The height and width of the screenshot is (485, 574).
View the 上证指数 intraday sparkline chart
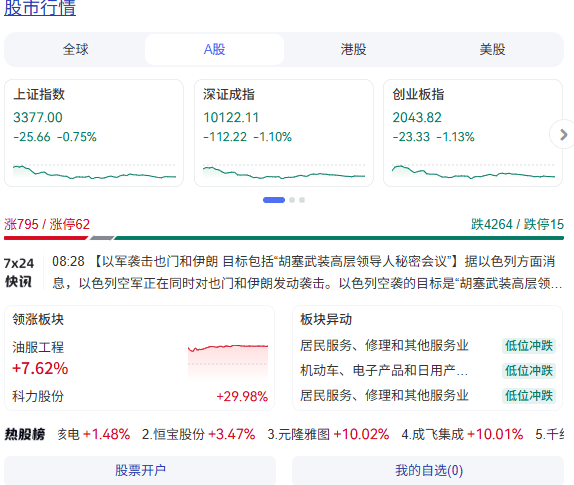pos(94,171)
